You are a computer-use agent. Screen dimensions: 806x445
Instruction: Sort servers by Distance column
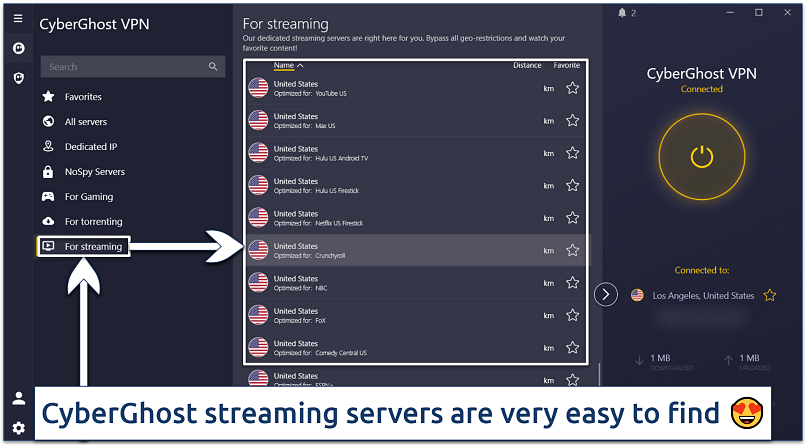click(x=527, y=65)
